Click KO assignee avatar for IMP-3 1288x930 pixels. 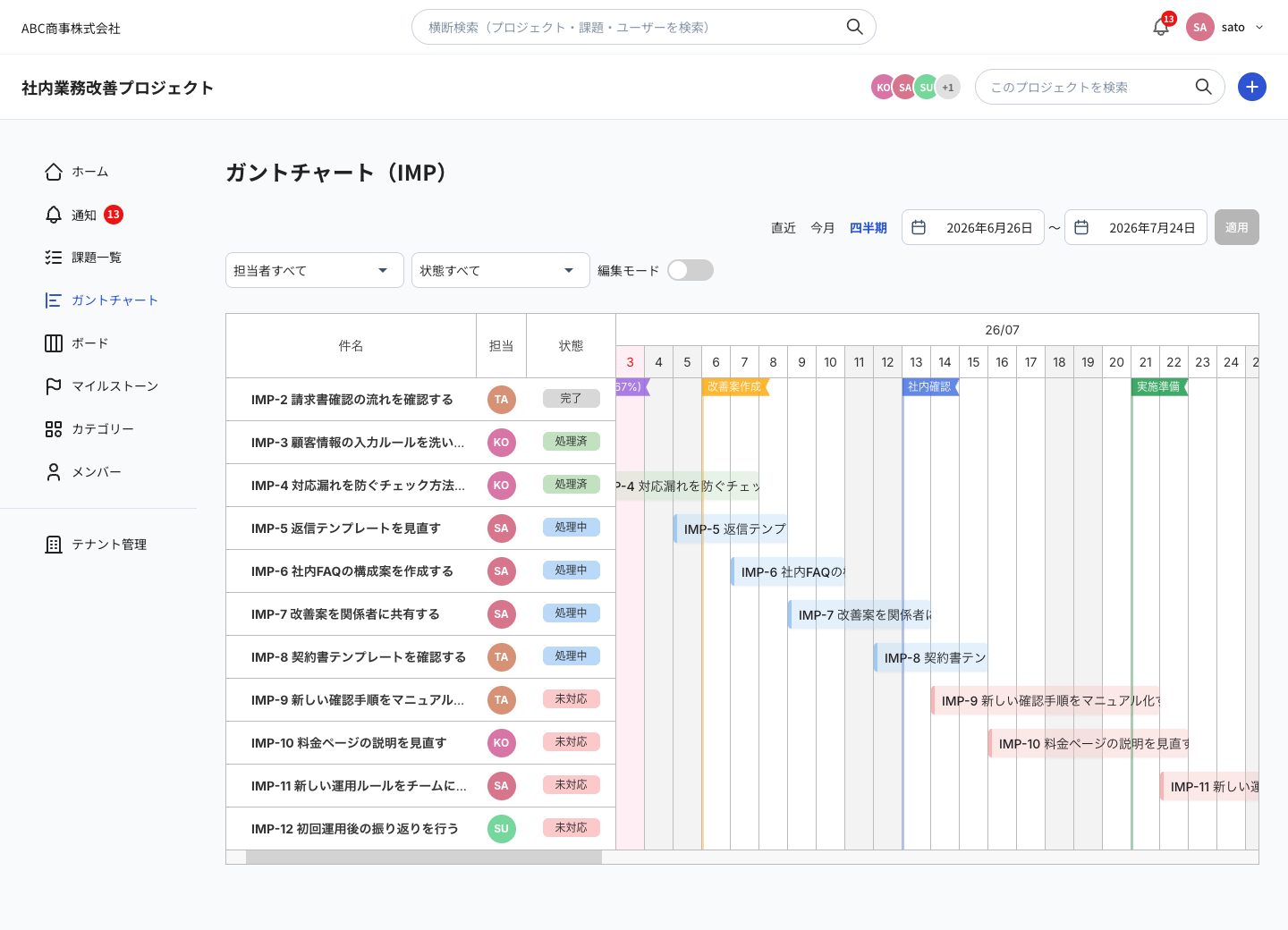(502, 443)
